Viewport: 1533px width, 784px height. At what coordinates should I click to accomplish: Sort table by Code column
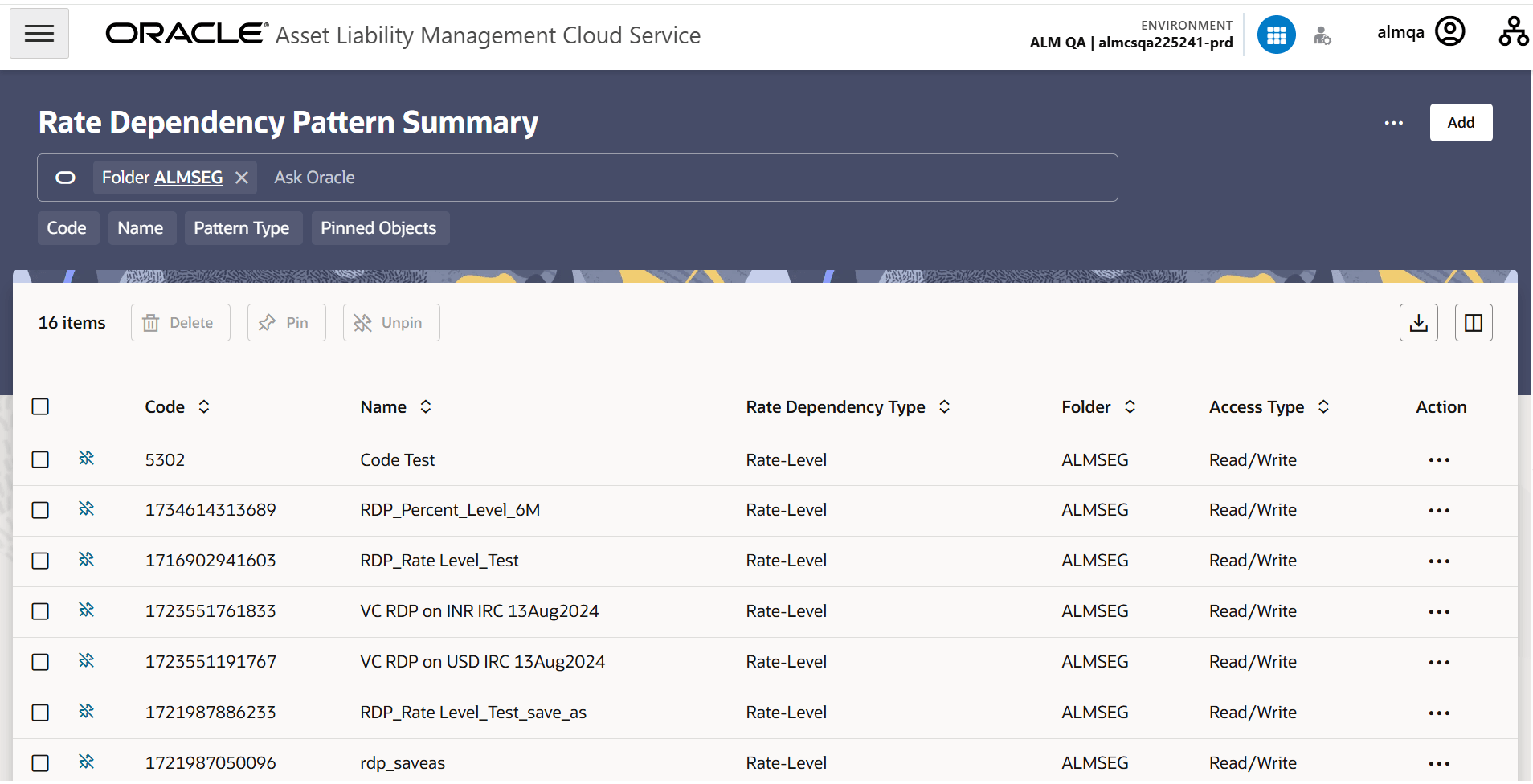click(204, 406)
